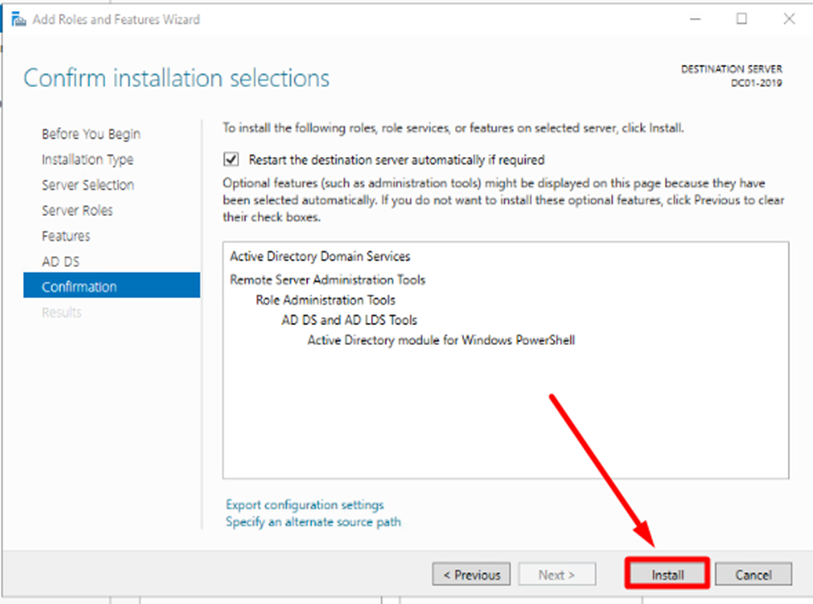Image resolution: width=813 pixels, height=604 pixels.
Task: Select the Confirmation step
Action: 79,287
